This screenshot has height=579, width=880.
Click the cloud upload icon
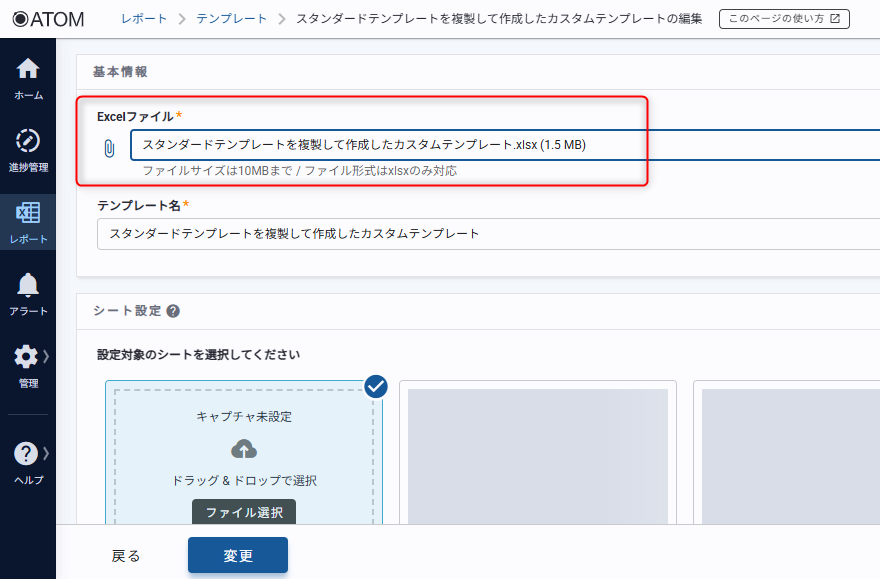point(244,449)
